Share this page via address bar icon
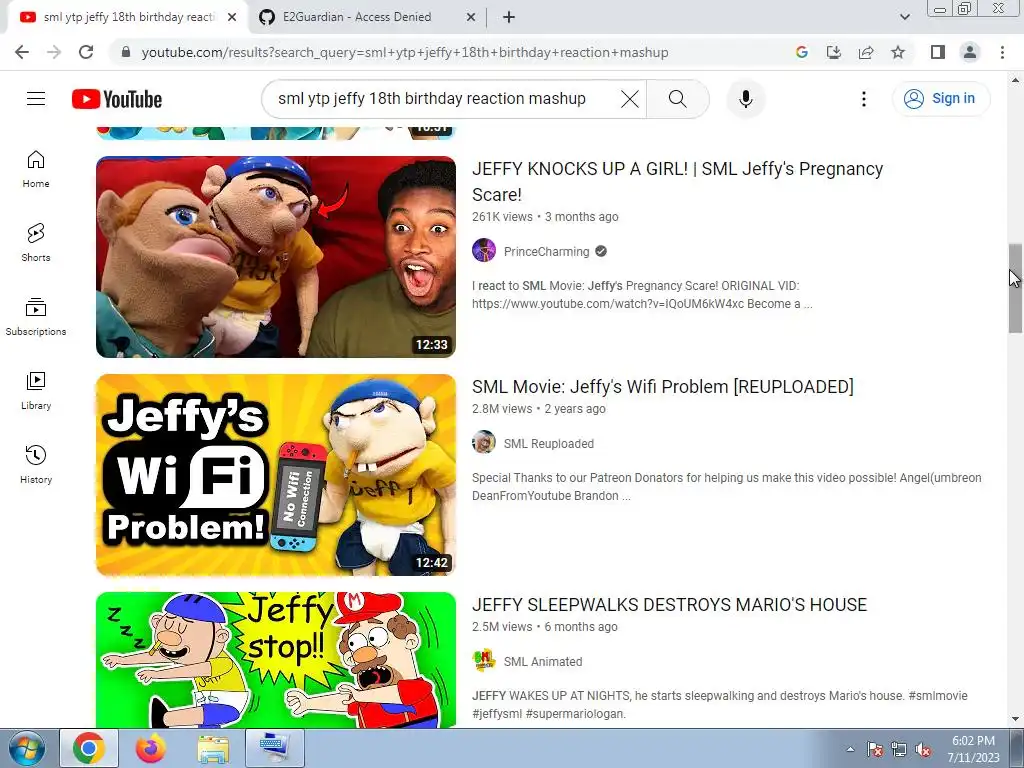The height and width of the screenshot is (768, 1024). [x=866, y=52]
